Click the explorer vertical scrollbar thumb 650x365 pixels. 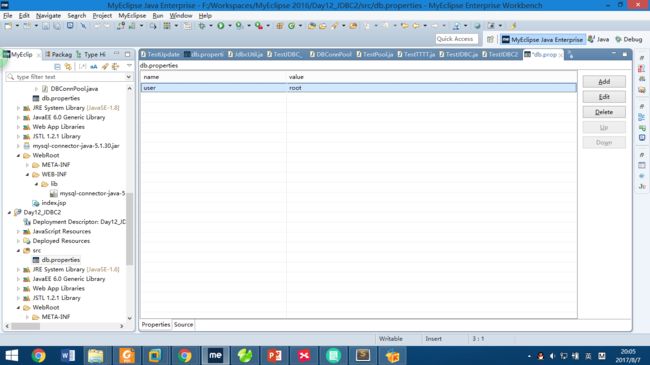pos(129,229)
